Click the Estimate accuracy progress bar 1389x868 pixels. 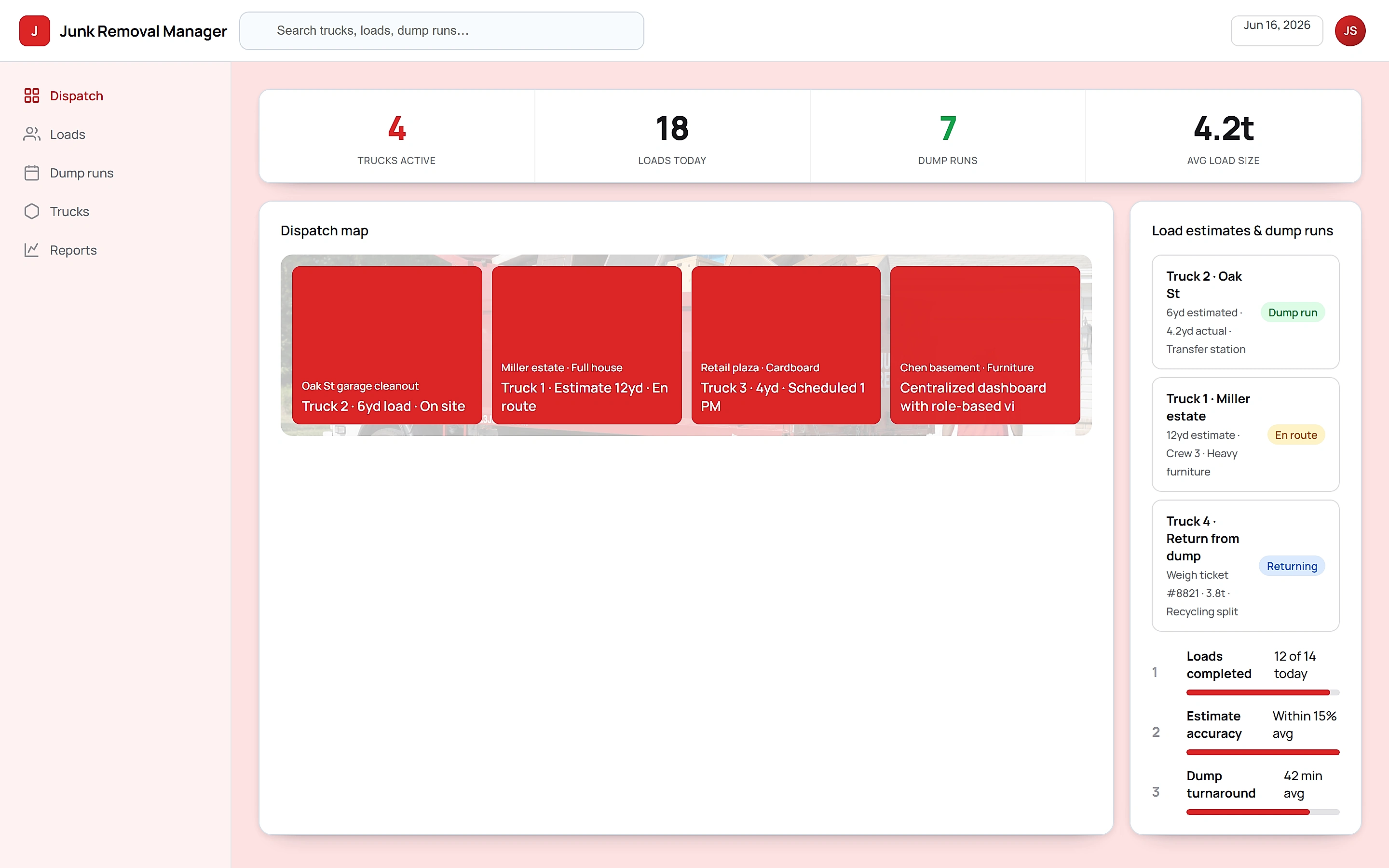coord(1263,752)
